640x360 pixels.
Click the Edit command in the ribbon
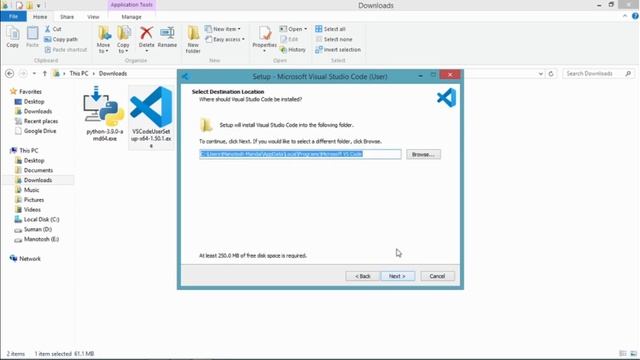point(289,39)
